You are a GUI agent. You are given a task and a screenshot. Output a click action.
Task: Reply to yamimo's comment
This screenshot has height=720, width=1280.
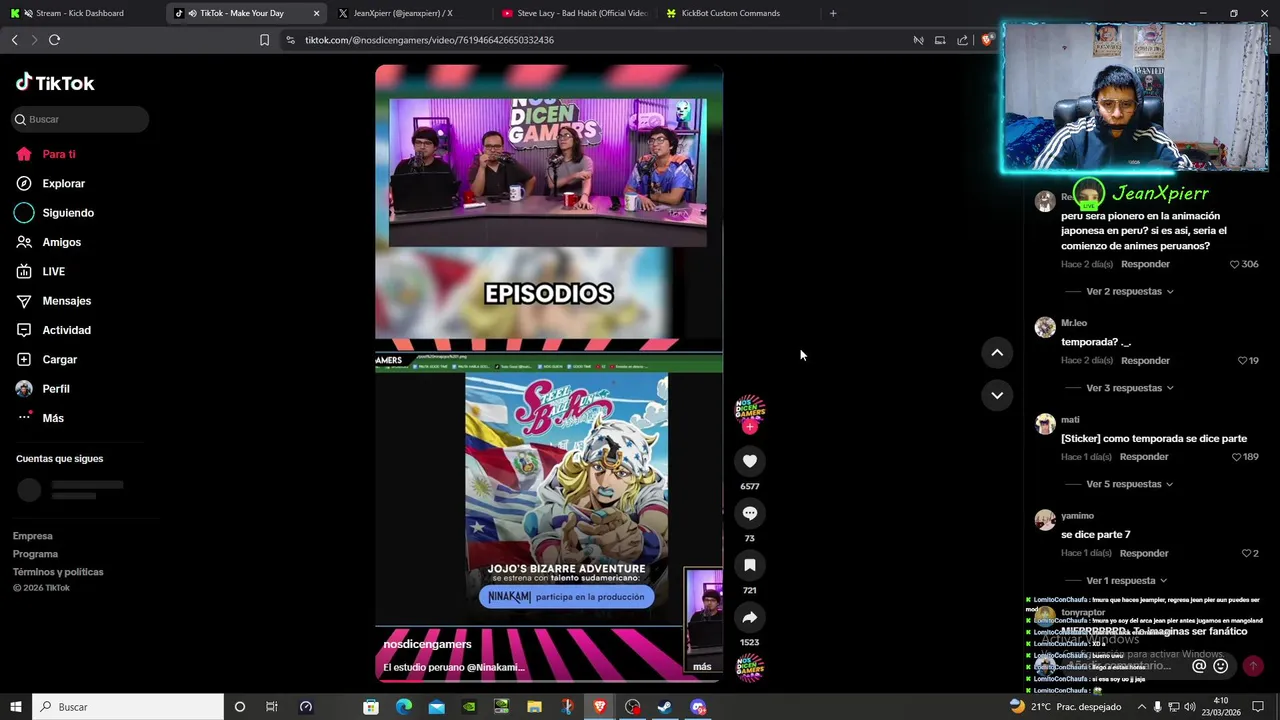pos(1144,553)
